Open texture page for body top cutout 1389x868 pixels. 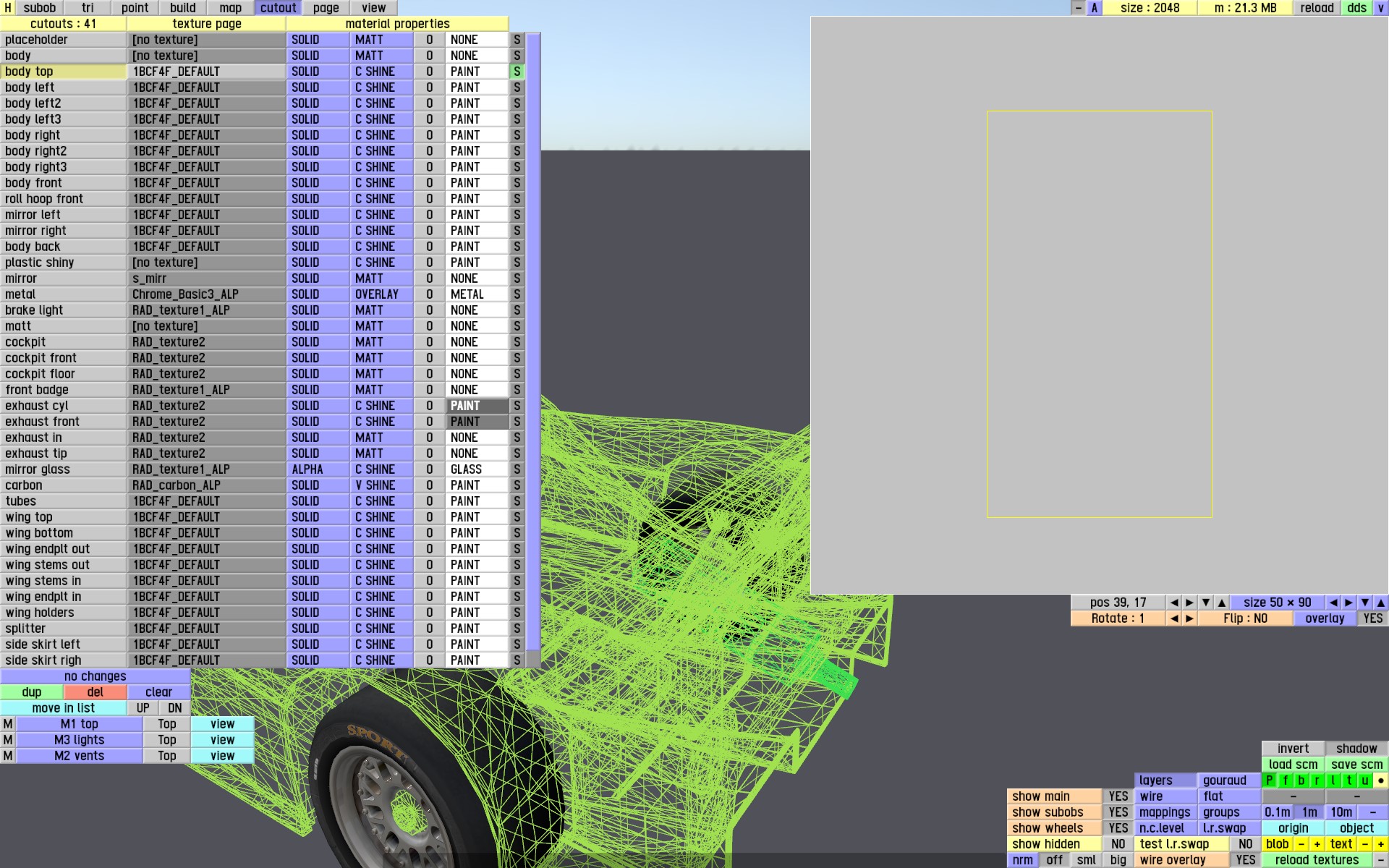(x=206, y=72)
